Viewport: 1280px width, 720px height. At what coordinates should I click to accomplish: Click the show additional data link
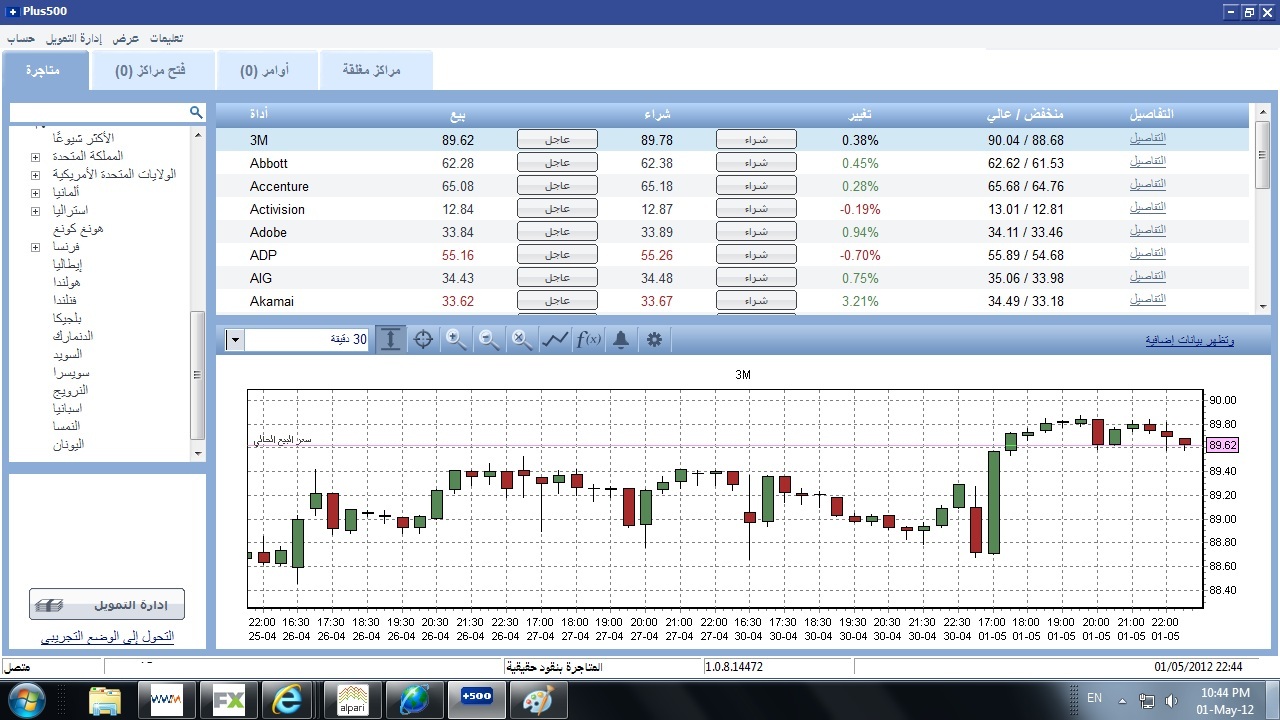coord(1189,340)
